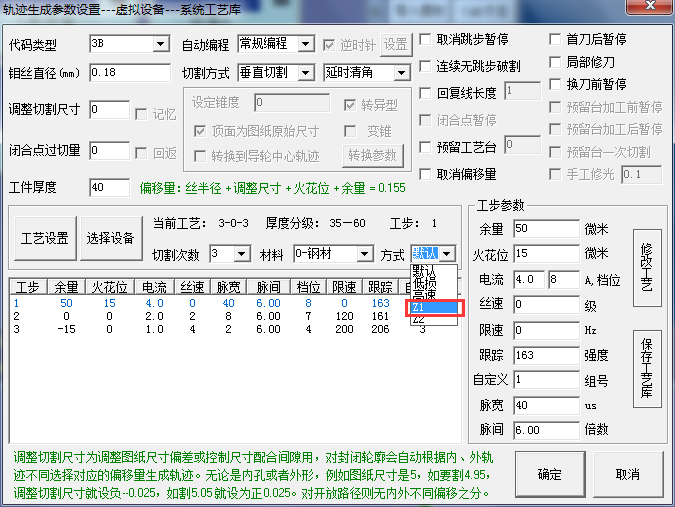The height and width of the screenshot is (507, 675).
Task: Click the 钼丝直径 input field
Action: (129, 73)
